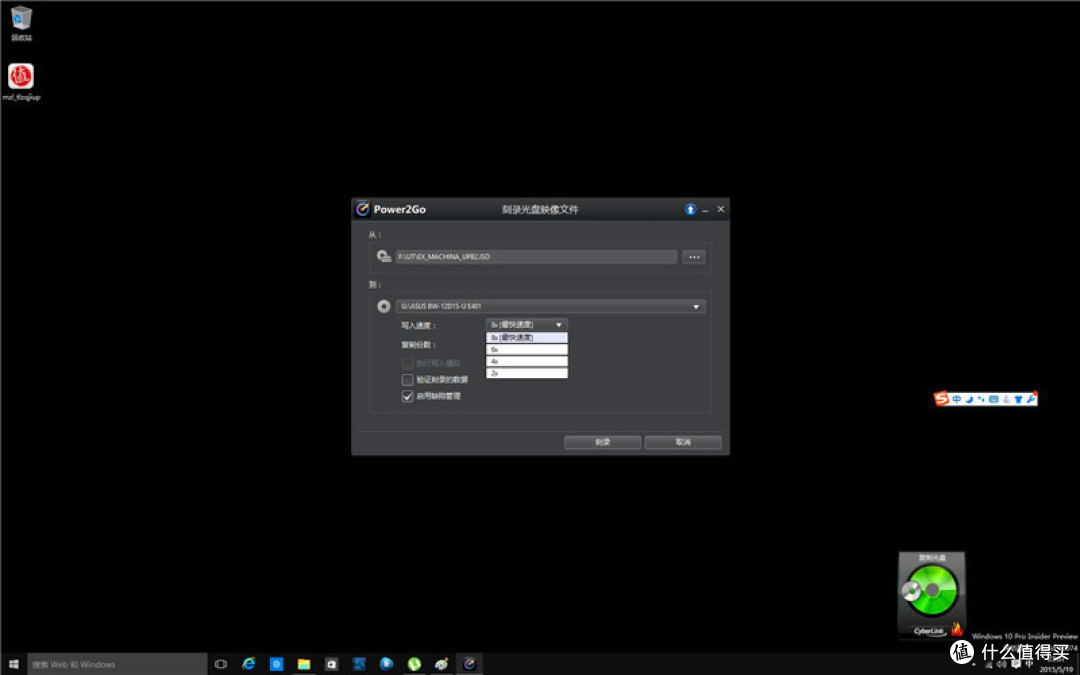This screenshot has height=675, width=1080.
Task: Open the skin shirt icon on Sogou bar
Action: point(1018,399)
